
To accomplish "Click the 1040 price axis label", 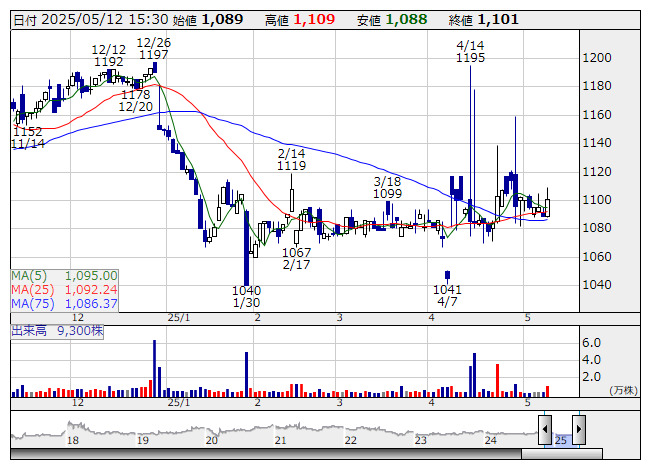I will click(597, 285).
